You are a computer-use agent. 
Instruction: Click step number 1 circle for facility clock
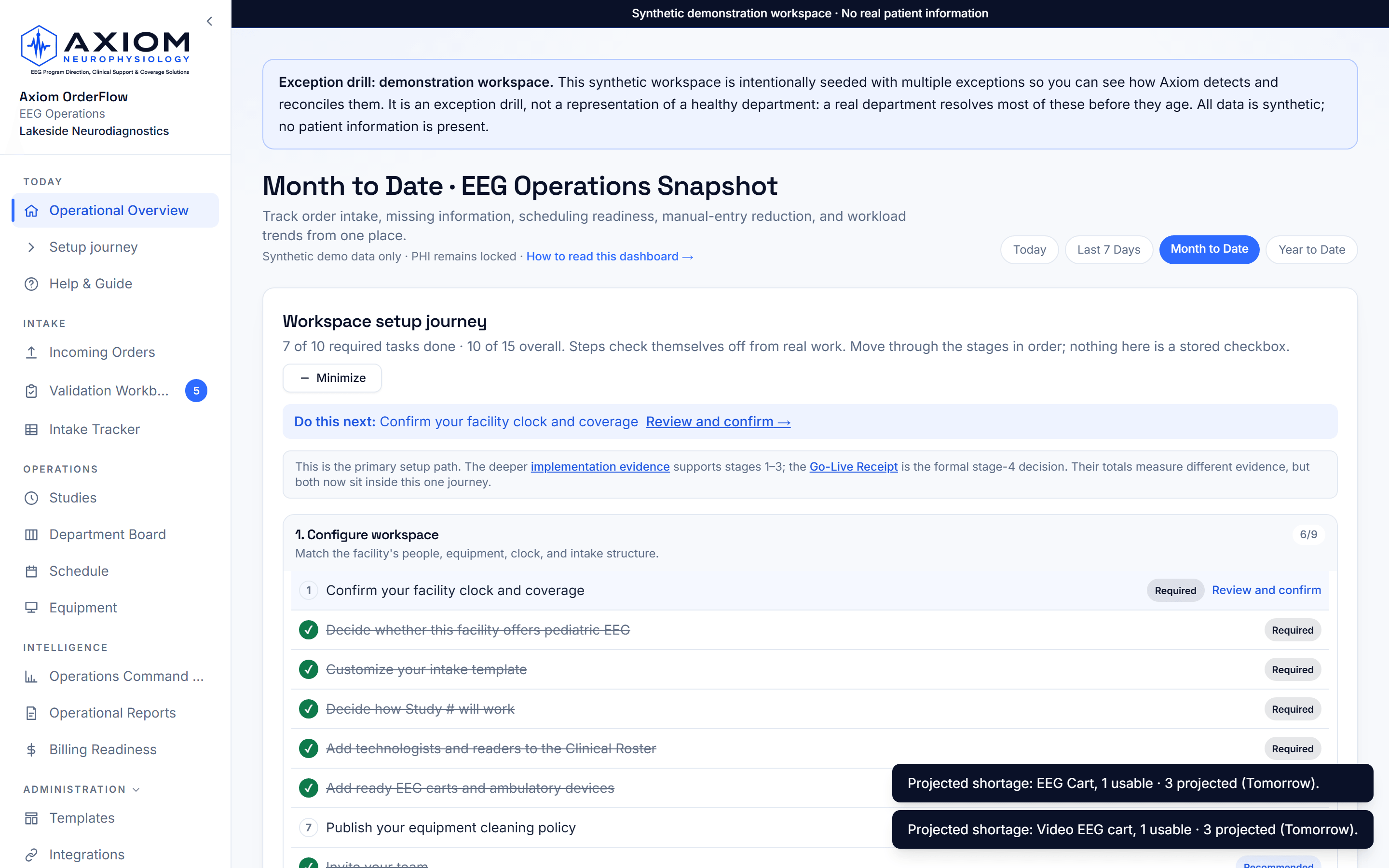pos(309,591)
